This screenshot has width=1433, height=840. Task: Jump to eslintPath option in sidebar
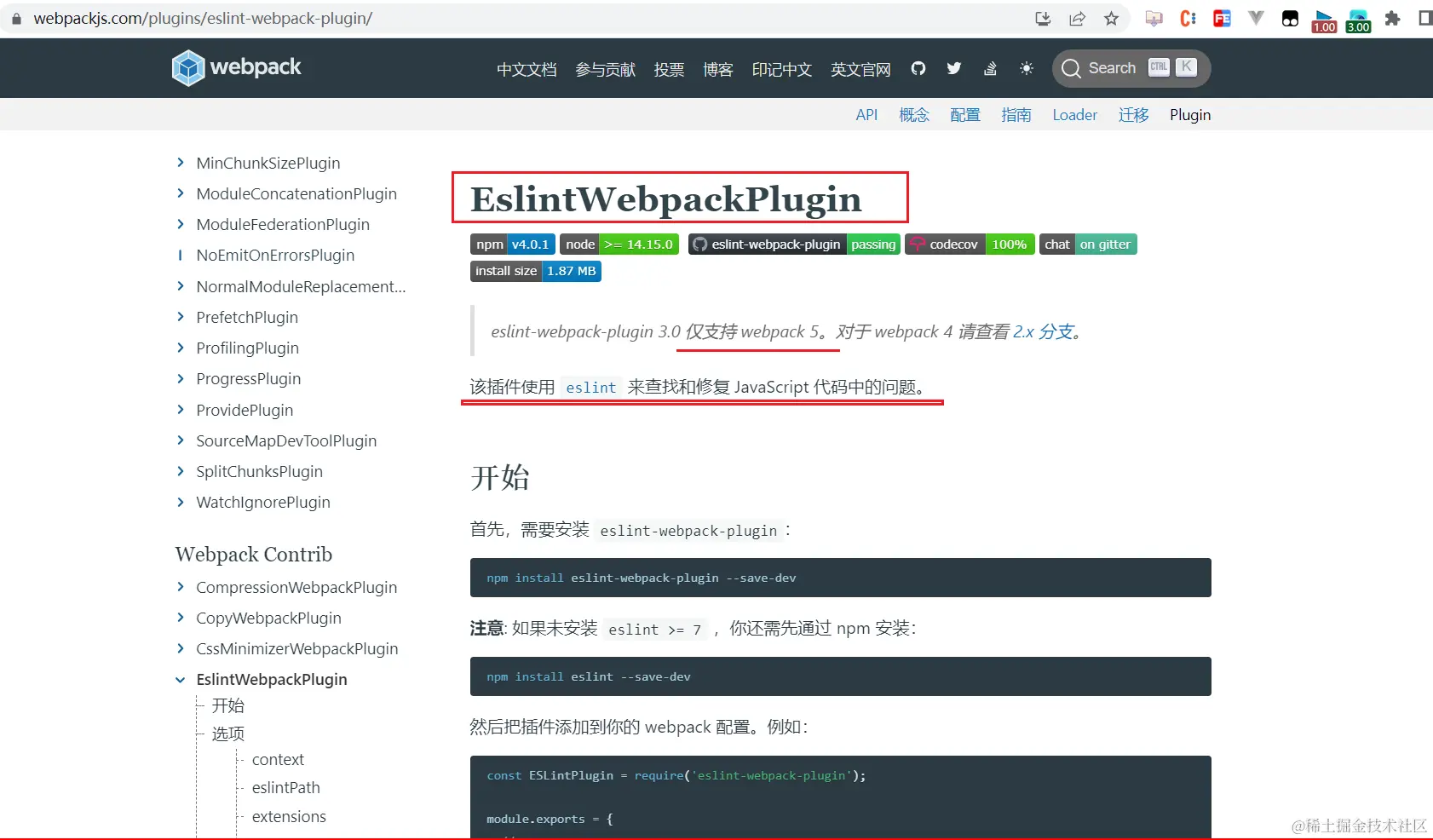tap(286, 788)
